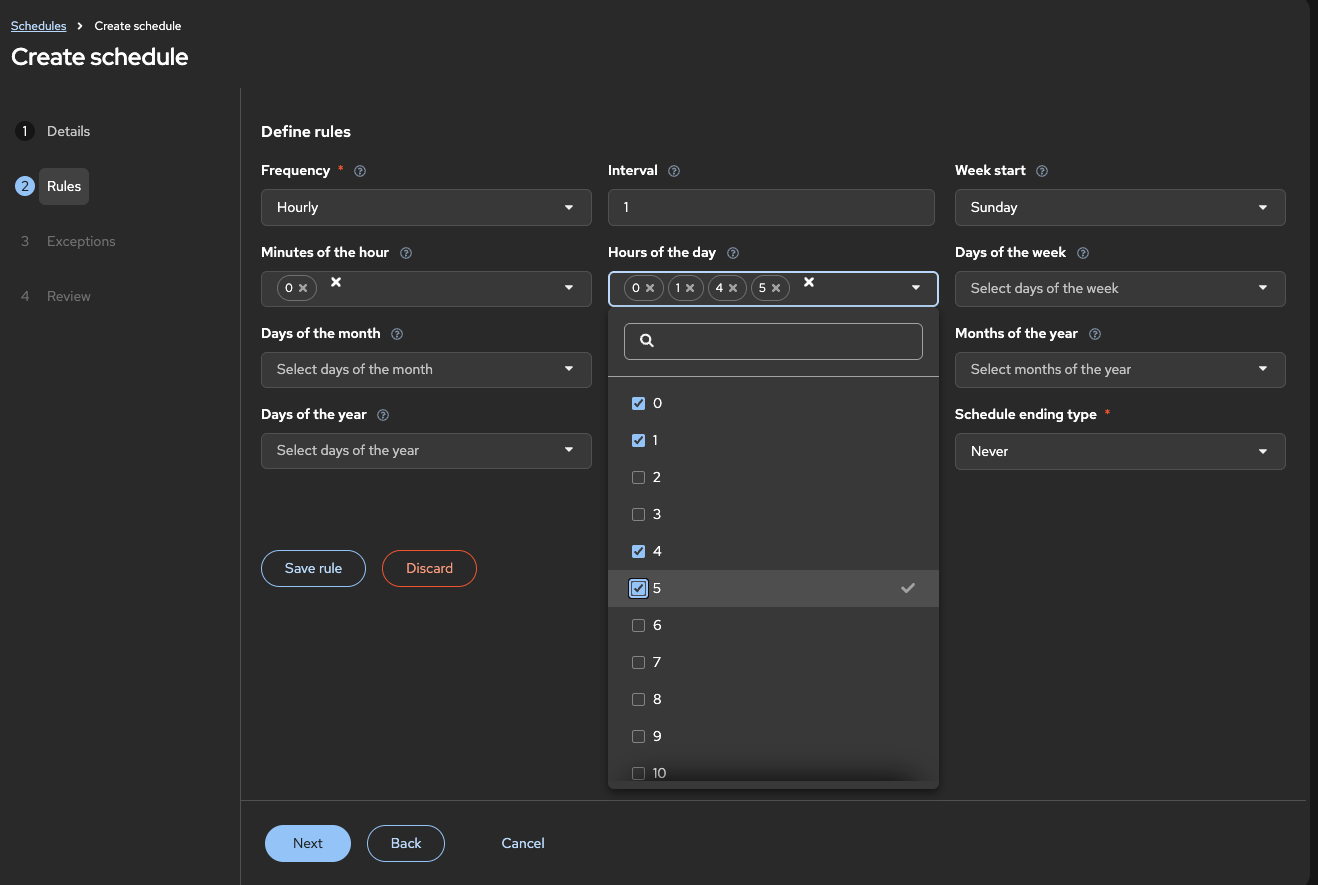Go to the Details wizard step
The width and height of the screenshot is (1318, 885).
(x=68, y=131)
